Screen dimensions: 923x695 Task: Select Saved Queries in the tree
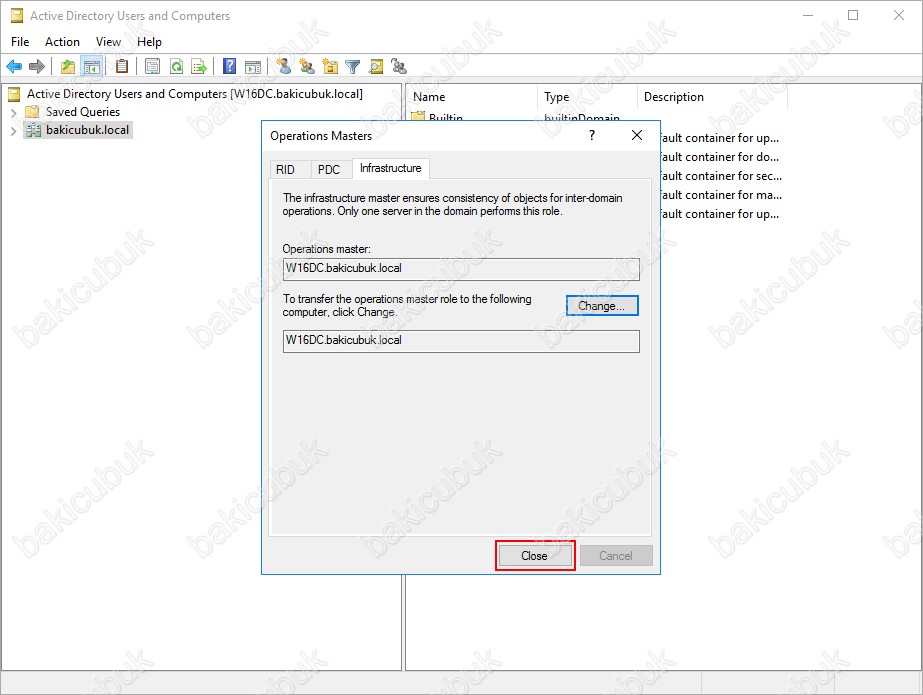tap(83, 112)
